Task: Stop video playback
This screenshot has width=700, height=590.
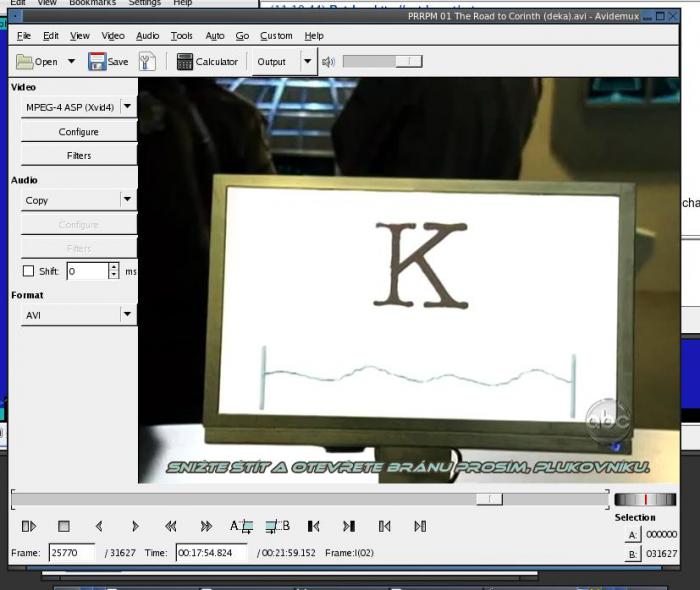Action: (64, 527)
